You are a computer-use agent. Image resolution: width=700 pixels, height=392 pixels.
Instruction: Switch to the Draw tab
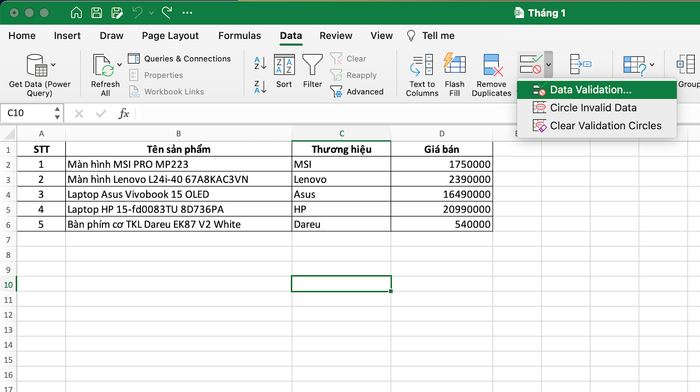[111, 36]
